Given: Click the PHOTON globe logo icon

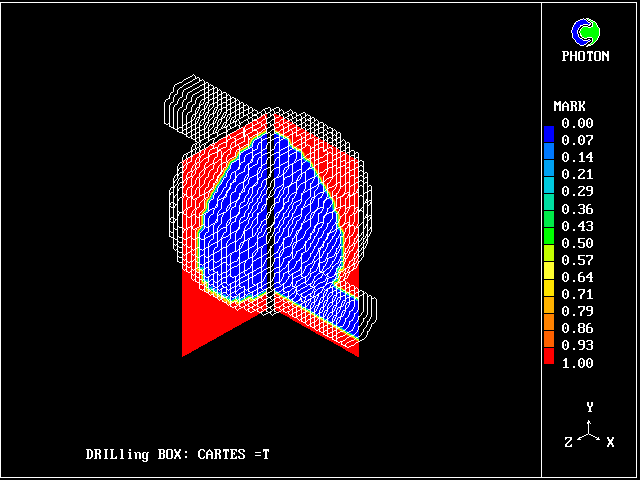Looking at the screenshot, I should (585, 33).
